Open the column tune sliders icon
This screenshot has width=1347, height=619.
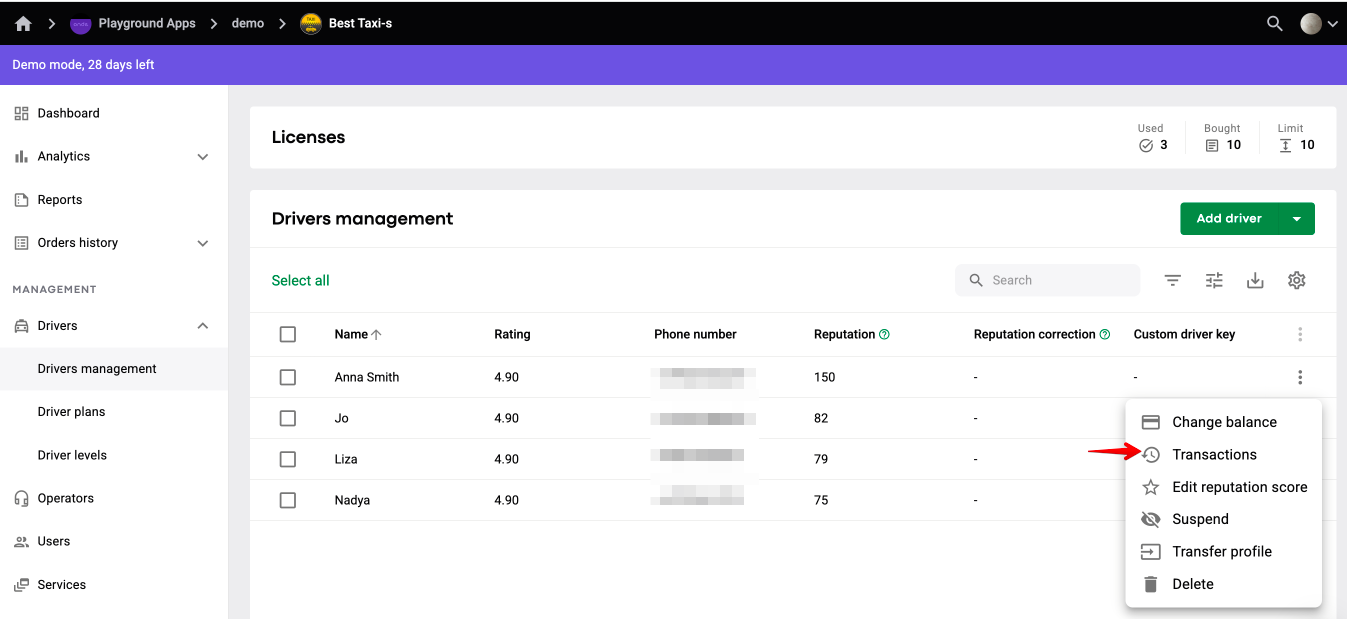click(1214, 281)
